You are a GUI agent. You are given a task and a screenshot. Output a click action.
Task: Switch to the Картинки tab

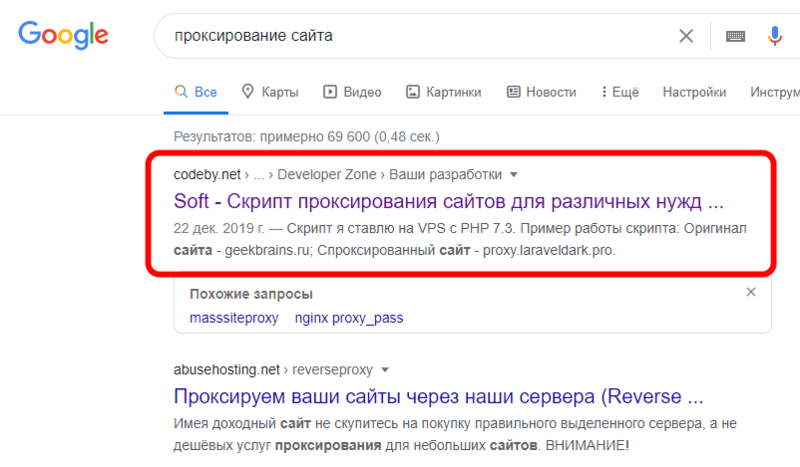pyautogui.click(x=443, y=92)
